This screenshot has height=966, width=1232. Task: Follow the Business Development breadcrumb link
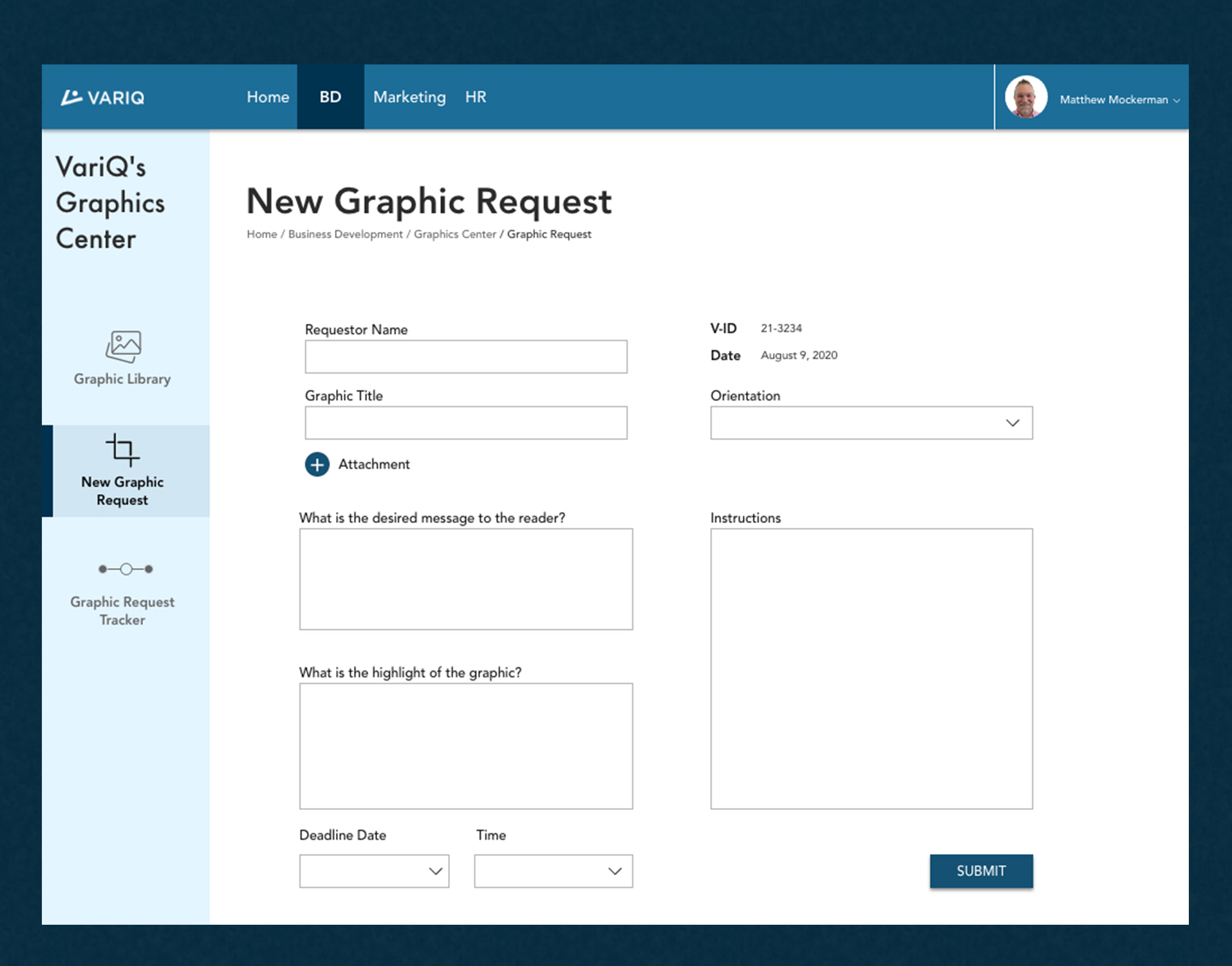coord(345,234)
